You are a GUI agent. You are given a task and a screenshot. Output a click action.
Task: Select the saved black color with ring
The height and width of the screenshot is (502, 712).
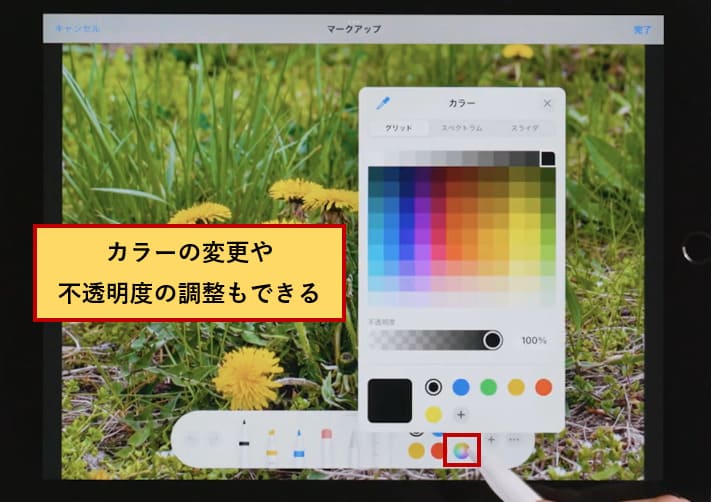433,387
